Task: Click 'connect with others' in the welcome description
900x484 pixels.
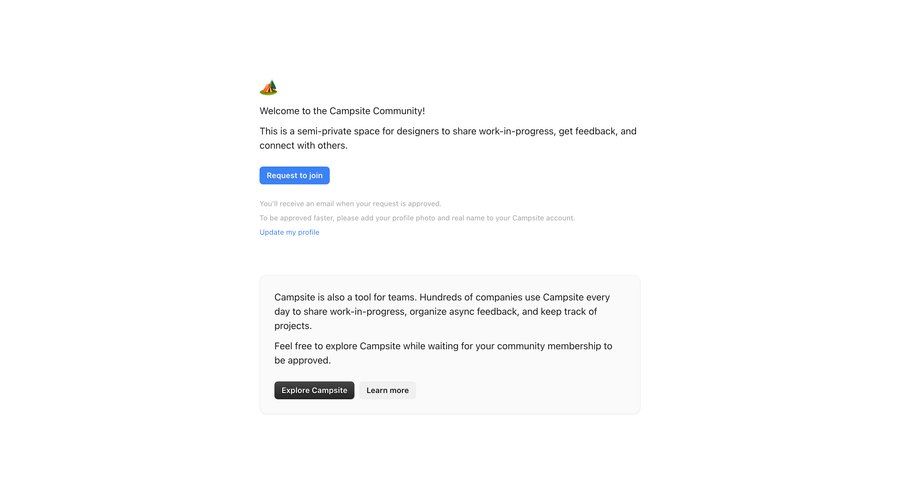Action: coord(303,146)
